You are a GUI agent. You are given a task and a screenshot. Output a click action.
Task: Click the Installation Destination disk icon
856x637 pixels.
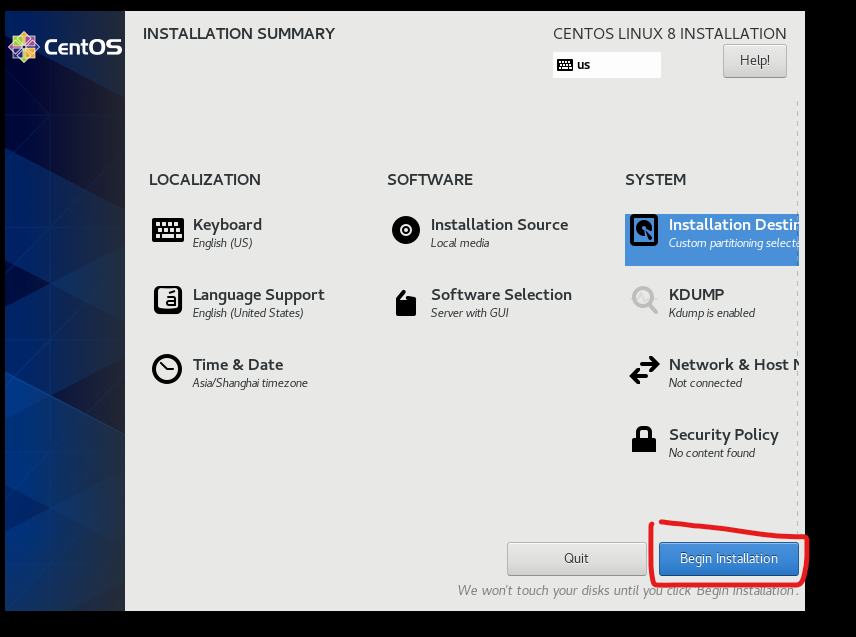(644, 230)
